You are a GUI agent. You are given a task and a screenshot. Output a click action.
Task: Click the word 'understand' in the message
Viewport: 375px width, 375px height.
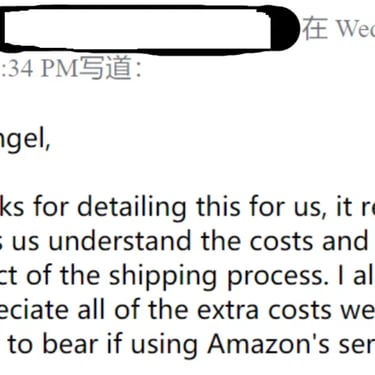coord(120,241)
